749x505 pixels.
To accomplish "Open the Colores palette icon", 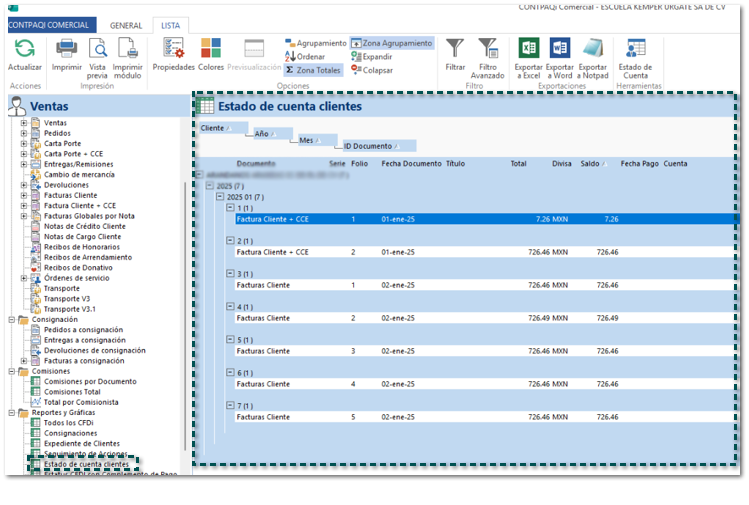I will 211,48.
